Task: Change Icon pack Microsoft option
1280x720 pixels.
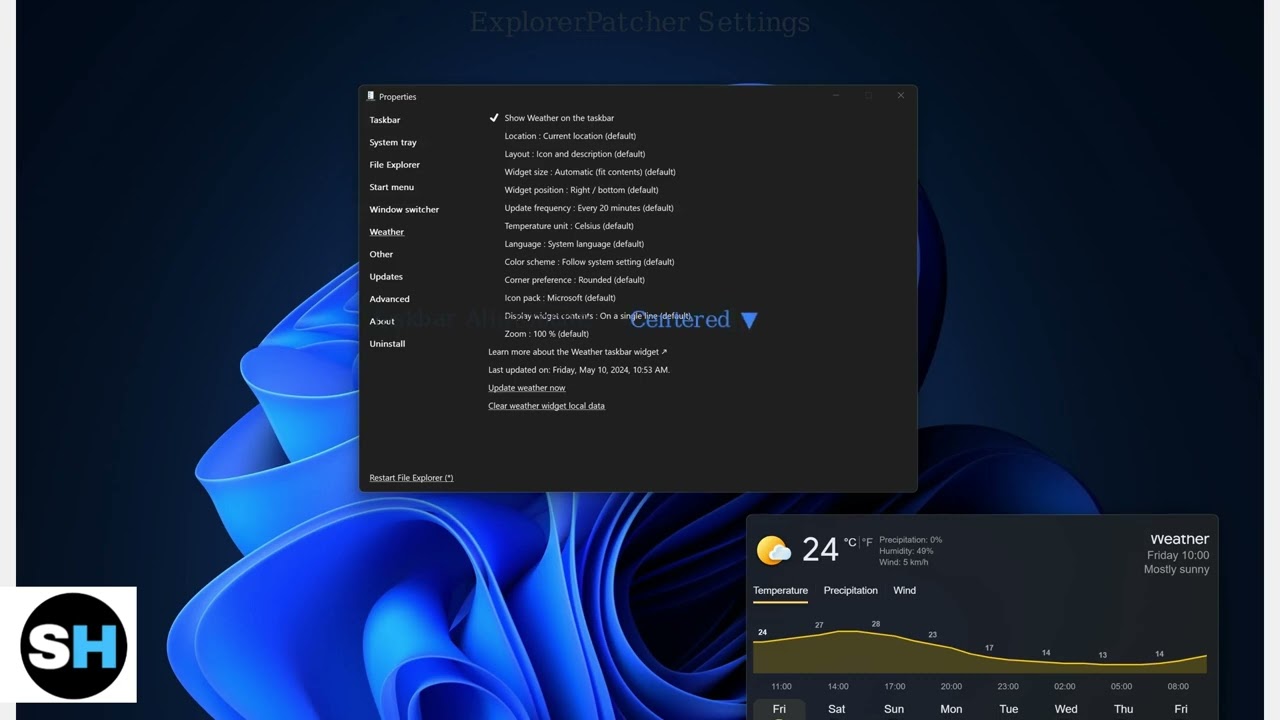Action: [560, 298]
